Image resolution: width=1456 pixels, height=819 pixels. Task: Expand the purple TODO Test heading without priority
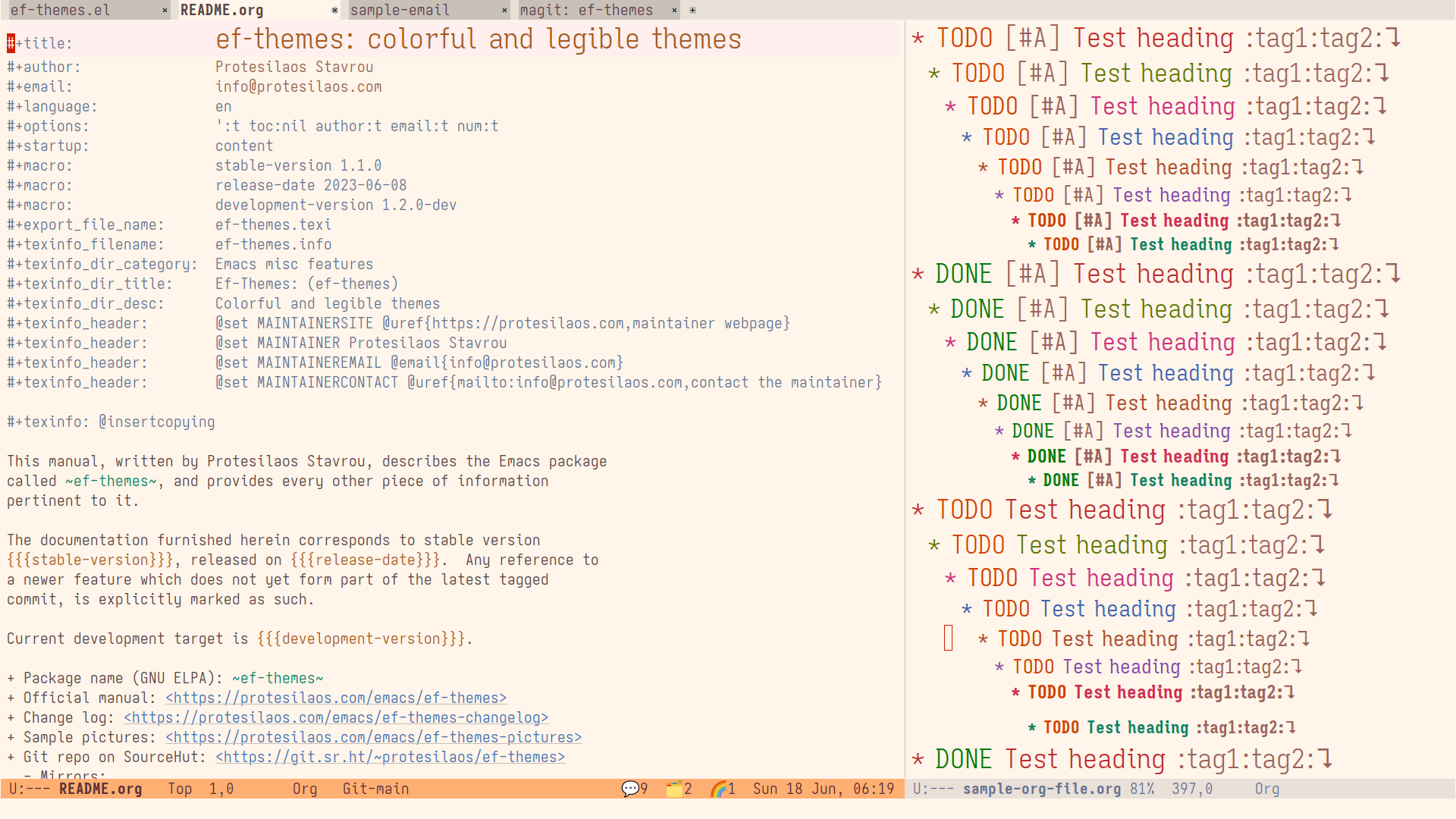(x=1297, y=667)
